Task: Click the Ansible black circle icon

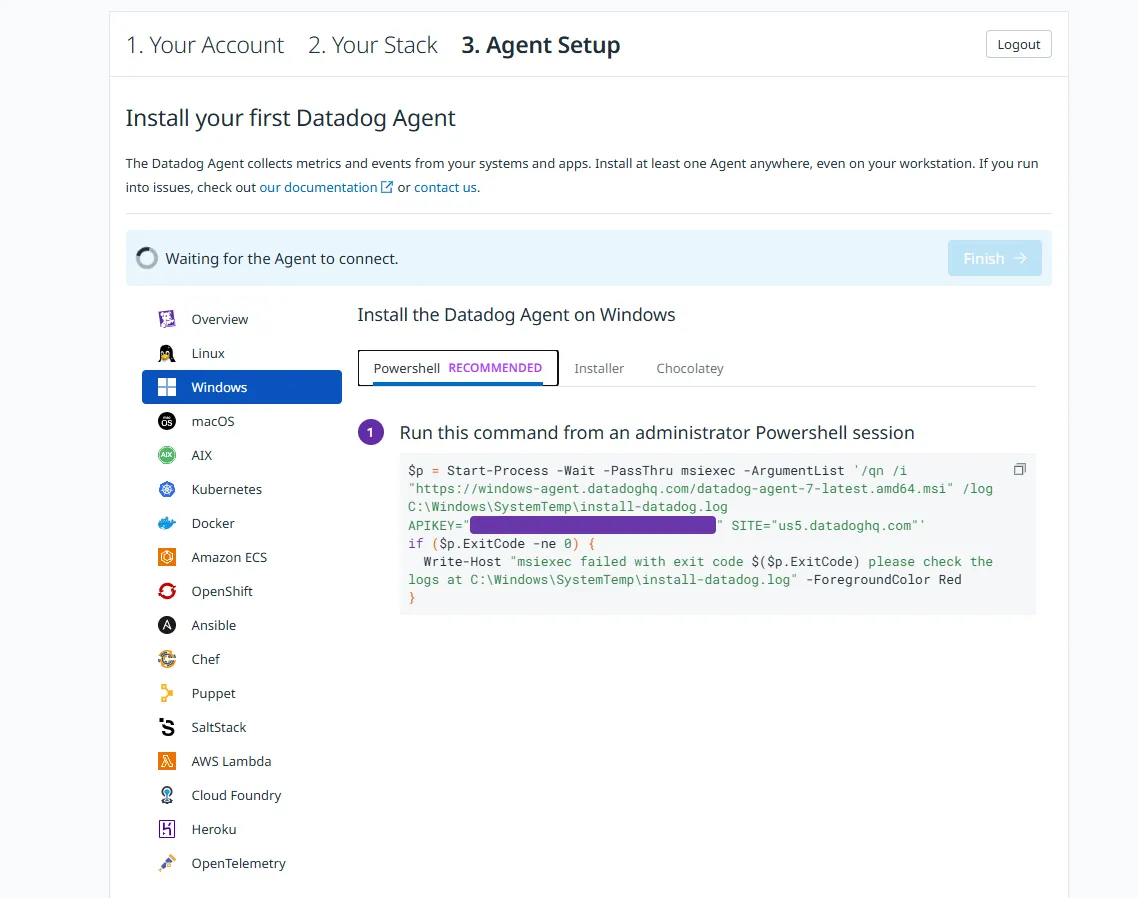Action: coord(167,625)
